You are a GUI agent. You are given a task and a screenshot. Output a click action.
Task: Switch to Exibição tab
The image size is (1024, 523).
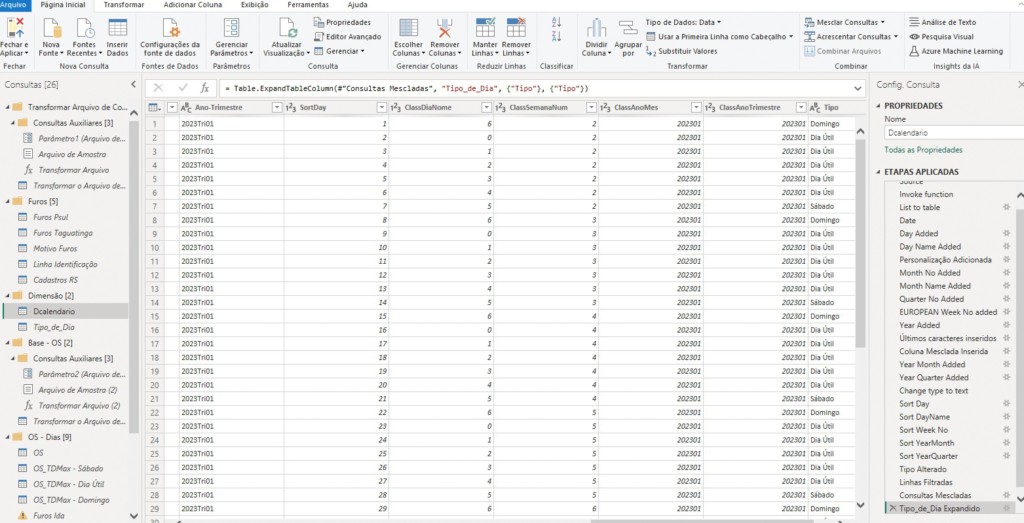(x=255, y=5)
